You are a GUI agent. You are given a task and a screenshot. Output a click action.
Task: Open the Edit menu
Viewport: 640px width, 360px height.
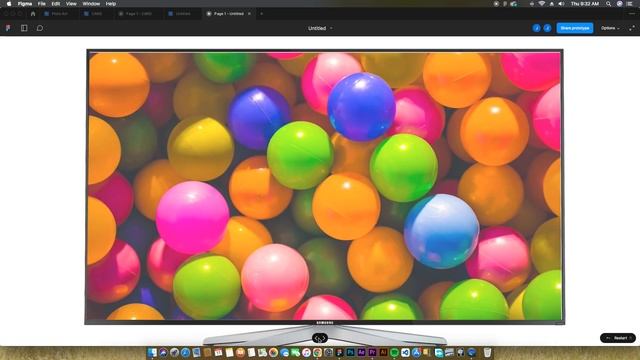click(x=56, y=4)
